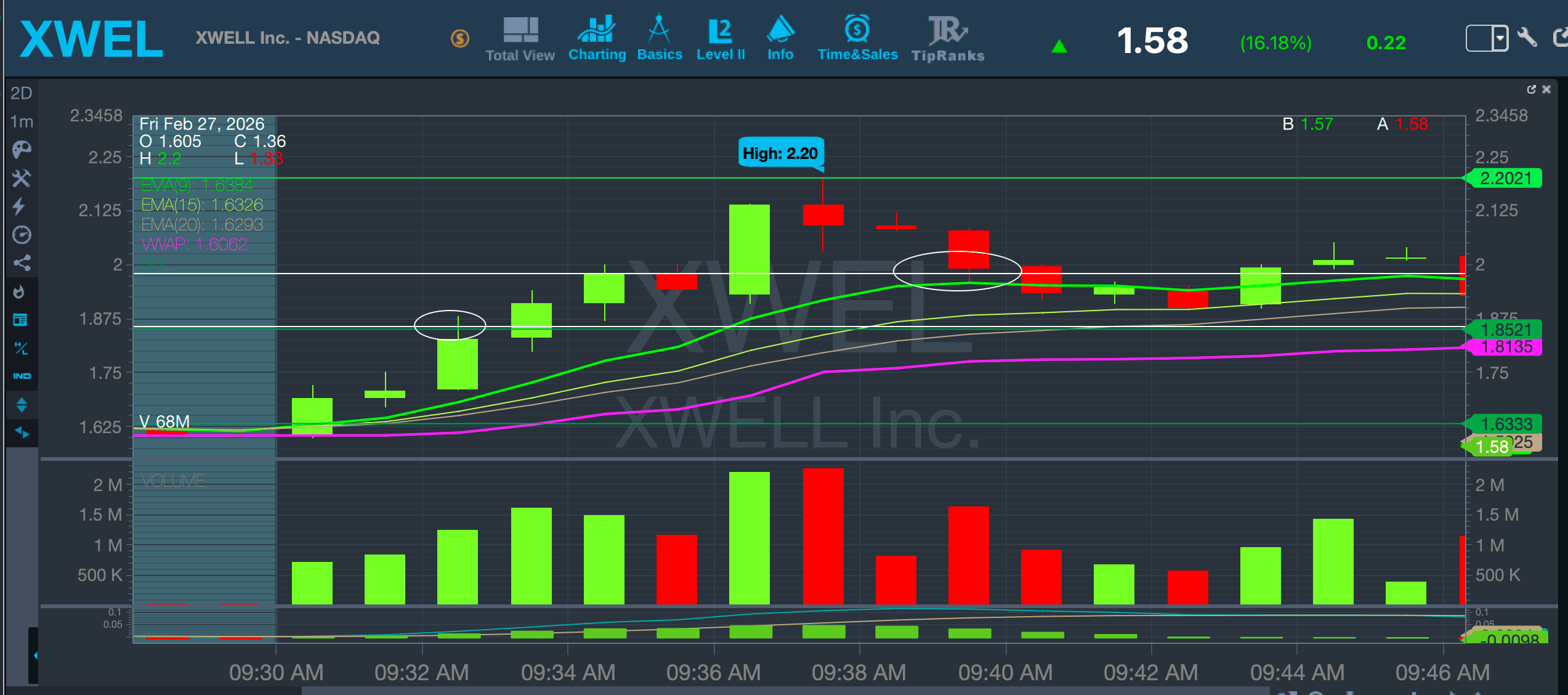Open the 2D date range selector

pyautogui.click(x=22, y=93)
